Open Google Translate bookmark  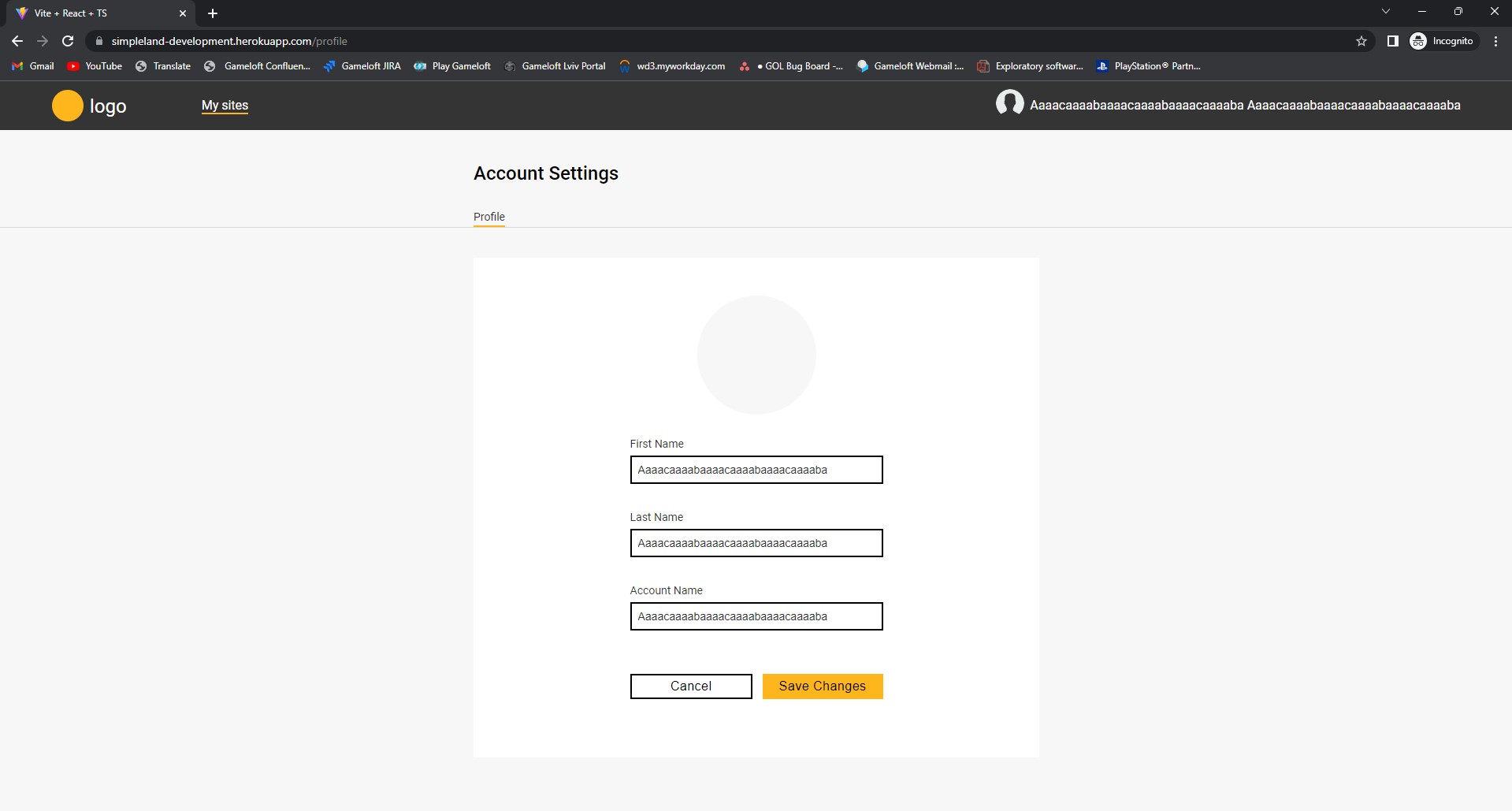click(163, 66)
